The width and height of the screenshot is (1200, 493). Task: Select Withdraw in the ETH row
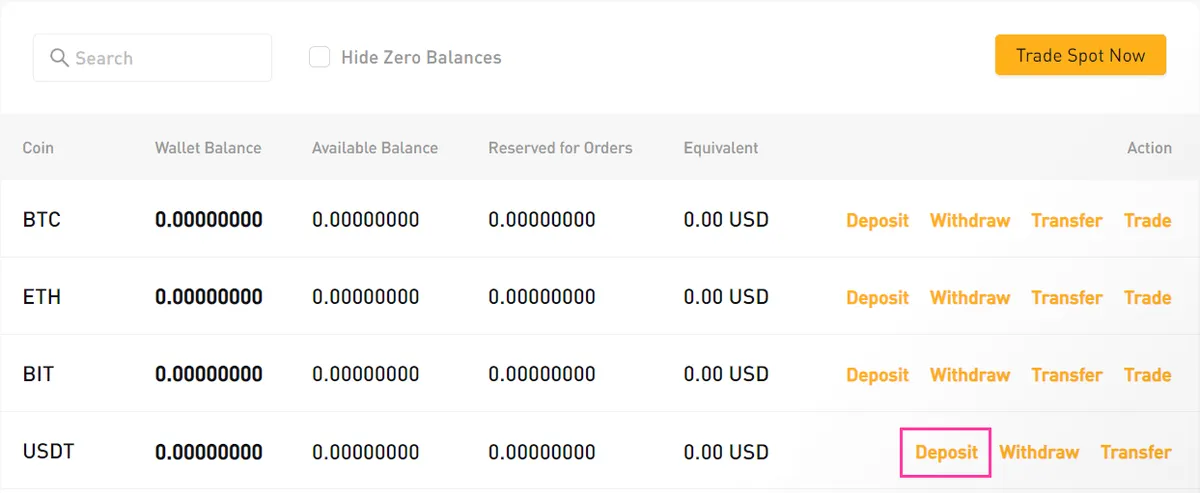[x=970, y=297]
